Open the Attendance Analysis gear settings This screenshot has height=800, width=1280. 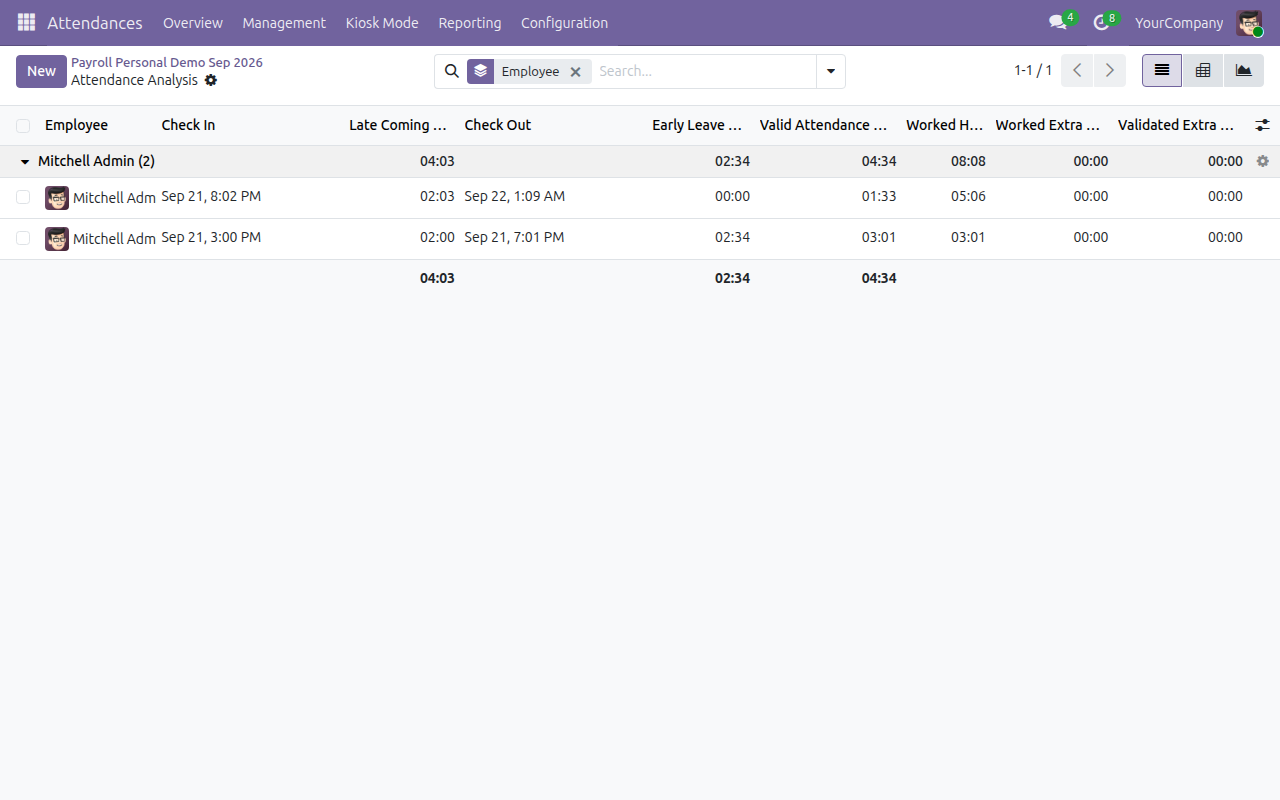tap(211, 80)
